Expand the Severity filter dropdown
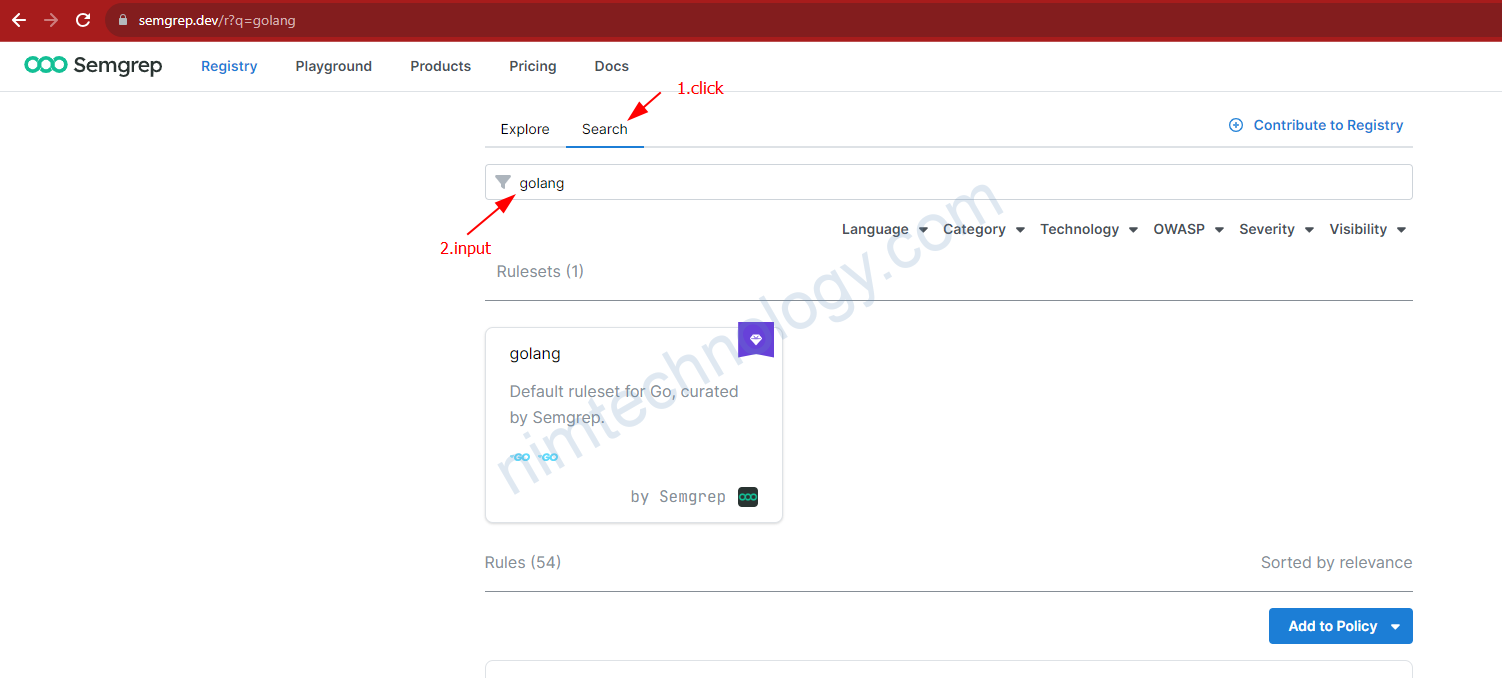This screenshot has height=678, width=1502. (x=1276, y=229)
